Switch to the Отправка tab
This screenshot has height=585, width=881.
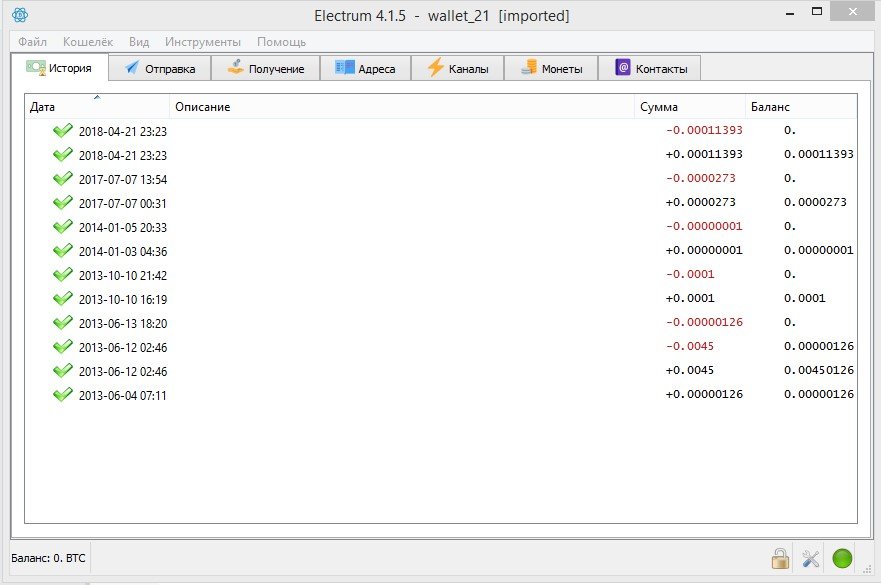tap(160, 69)
